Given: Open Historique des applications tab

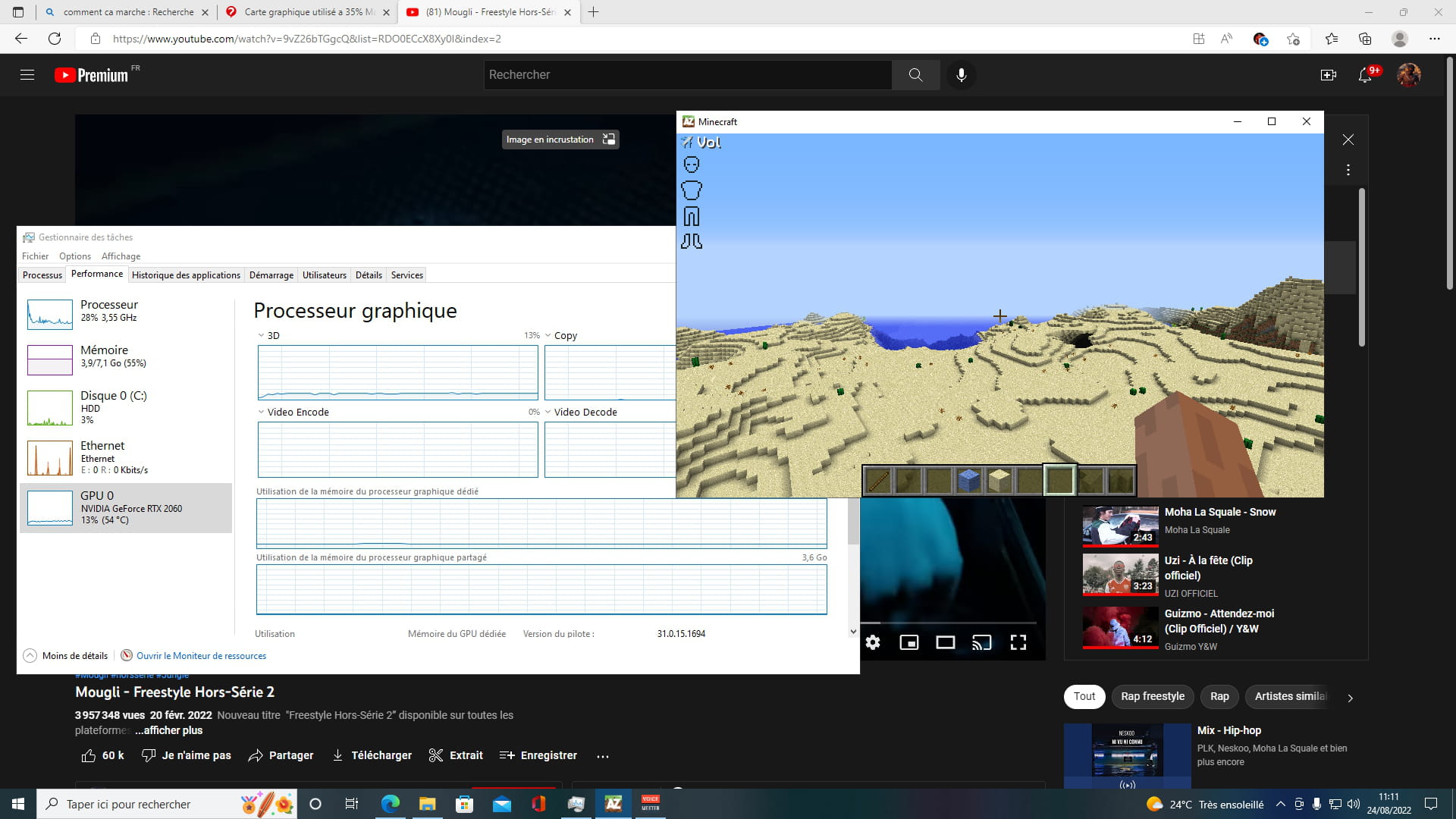Looking at the screenshot, I should (186, 275).
